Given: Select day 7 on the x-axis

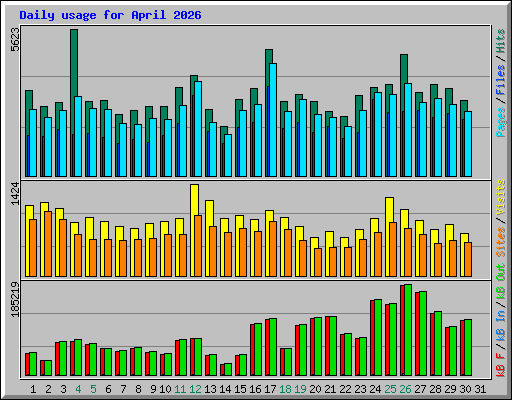Looking at the screenshot, I should [123, 389].
